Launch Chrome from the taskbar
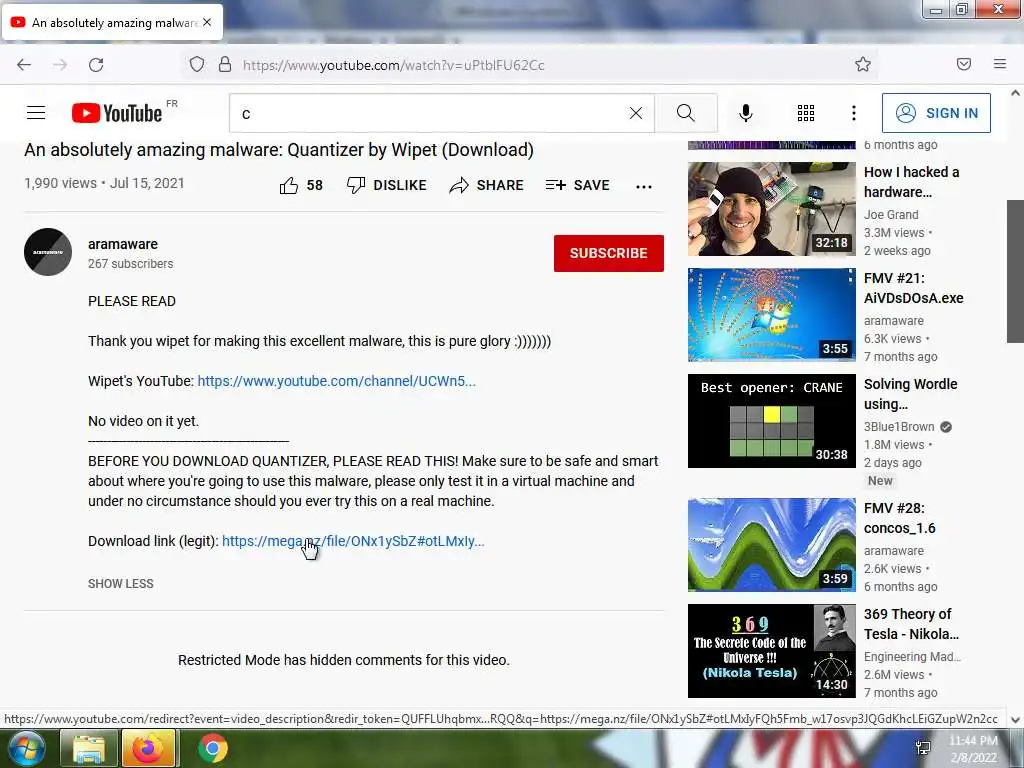Image resolution: width=1024 pixels, height=768 pixels. pyautogui.click(x=212, y=748)
